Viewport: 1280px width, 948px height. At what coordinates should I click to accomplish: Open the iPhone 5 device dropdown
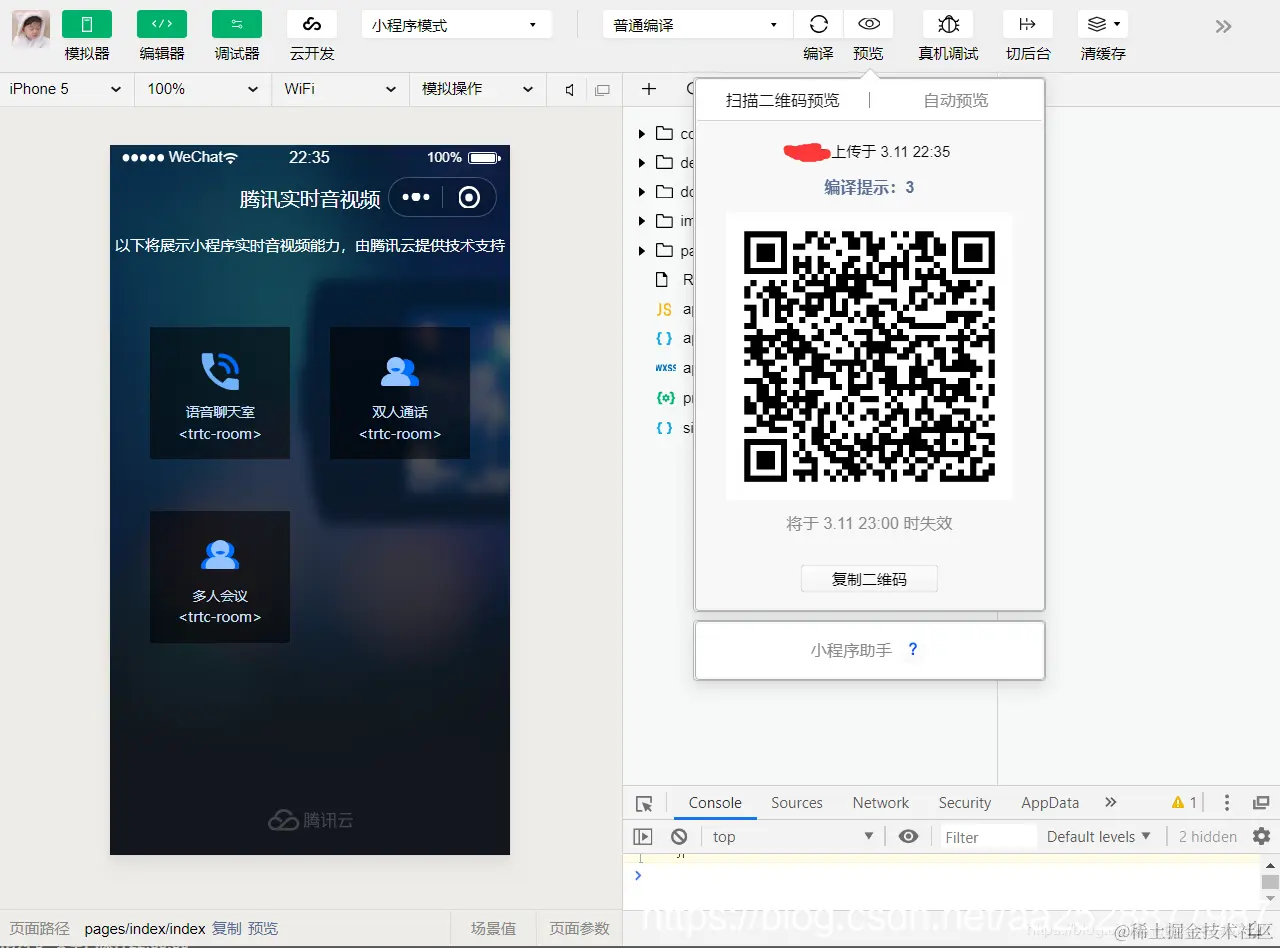click(x=65, y=89)
